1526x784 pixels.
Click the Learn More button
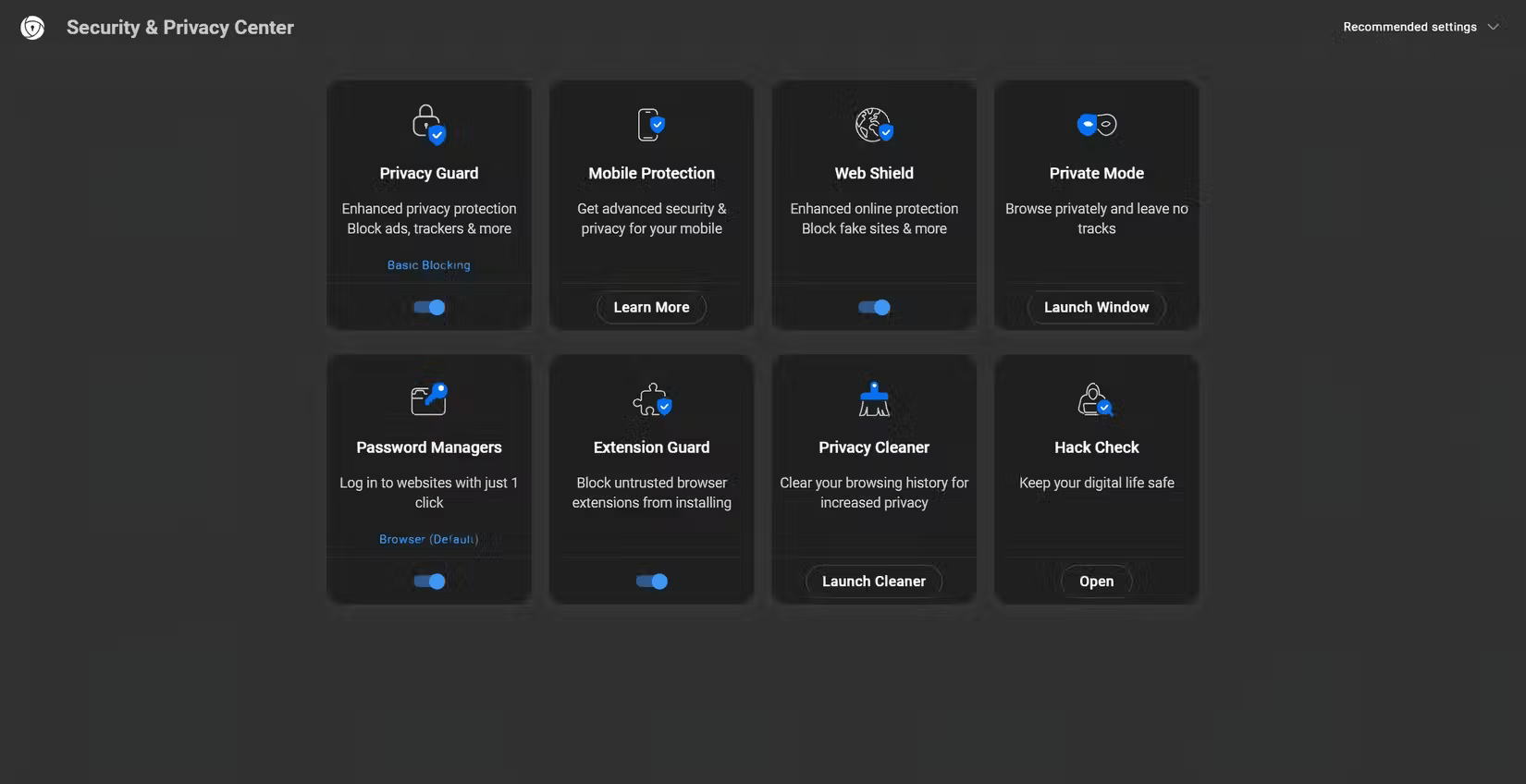tap(652, 307)
